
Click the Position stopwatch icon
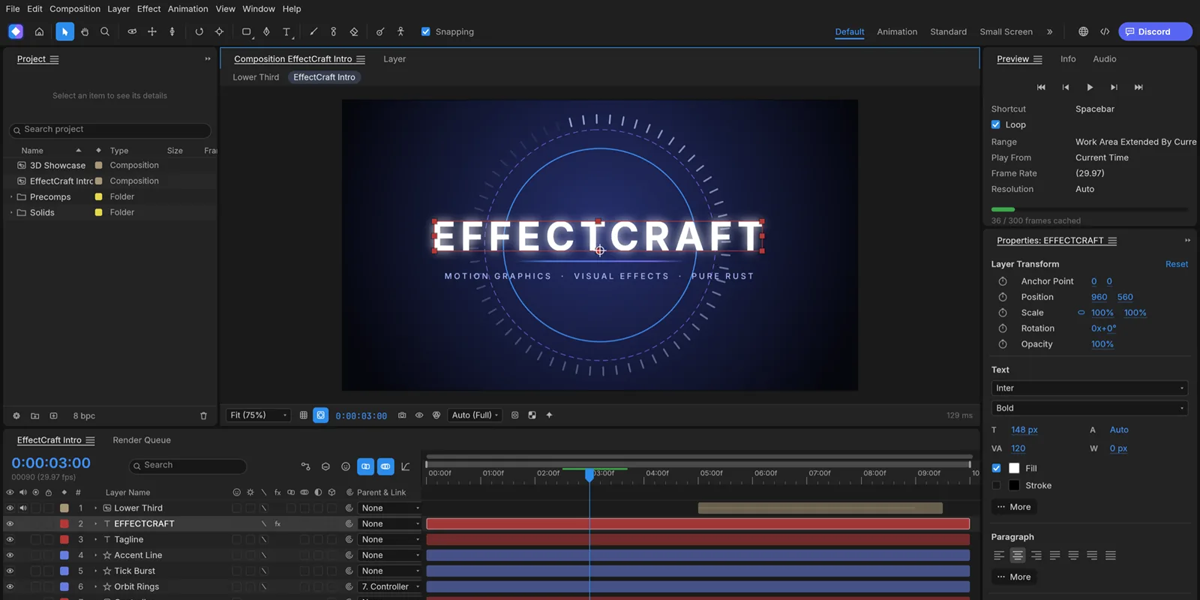(1002, 297)
